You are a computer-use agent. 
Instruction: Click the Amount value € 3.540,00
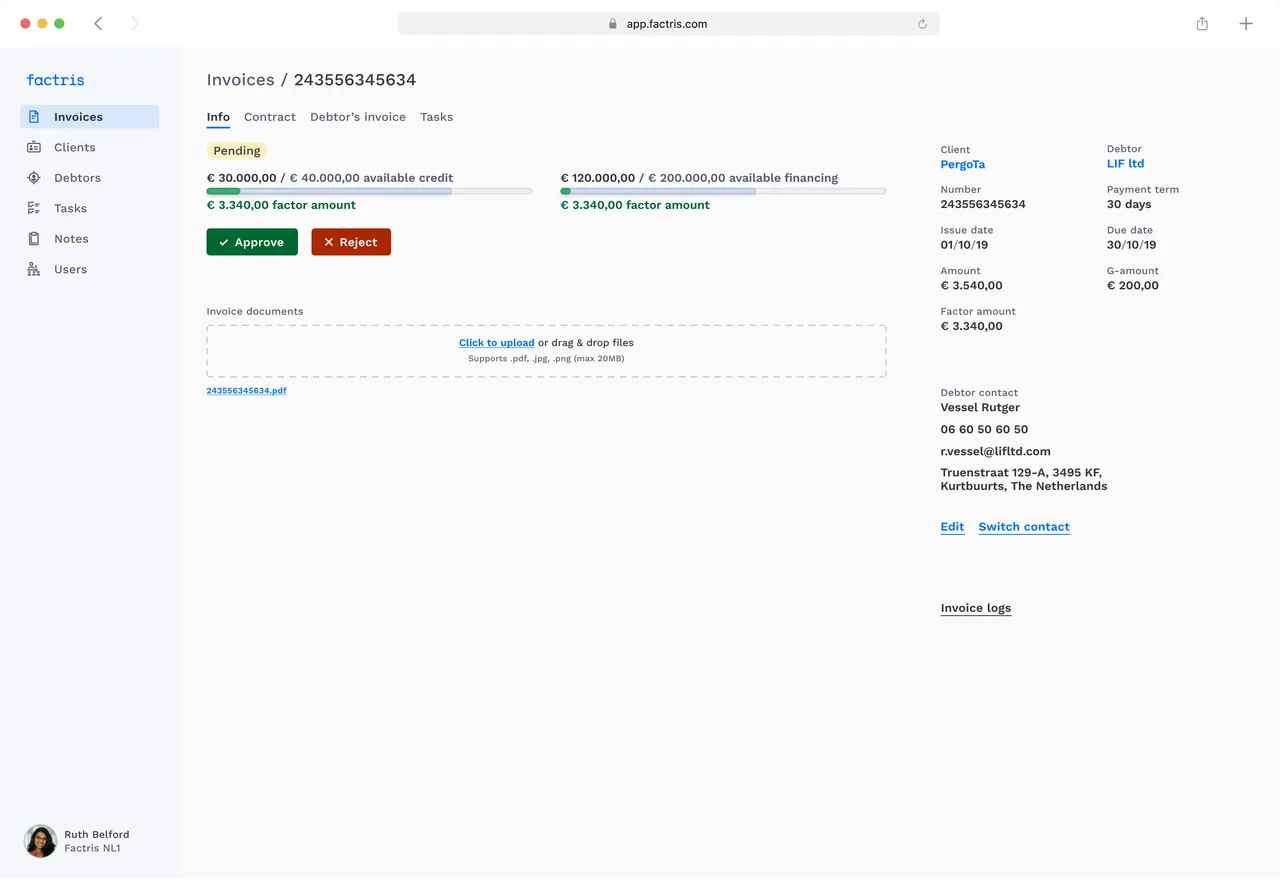coord(971,286)
